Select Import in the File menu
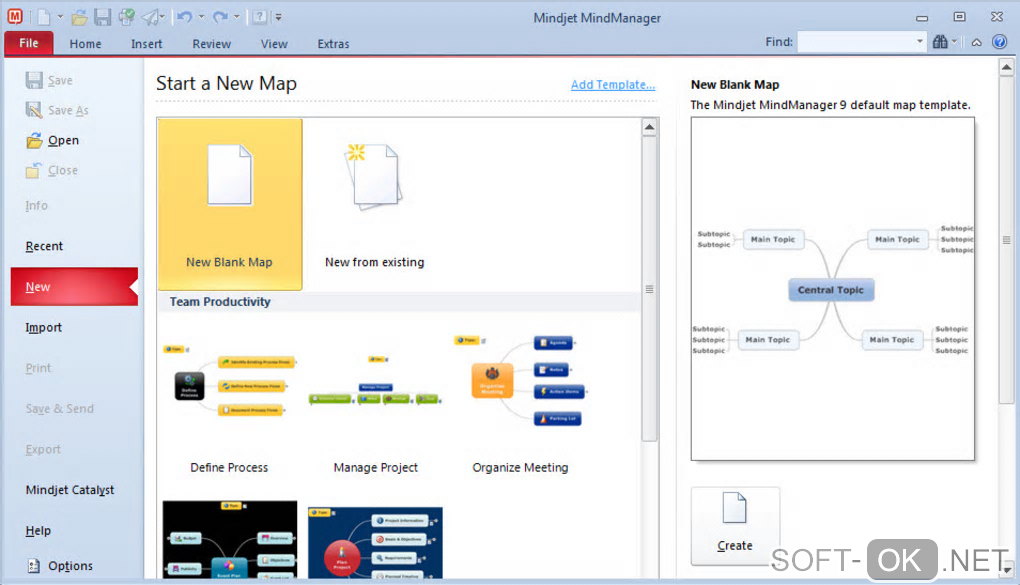This screenshot has height=585, width=1020. pyautogui.click(x=44, y=327)
